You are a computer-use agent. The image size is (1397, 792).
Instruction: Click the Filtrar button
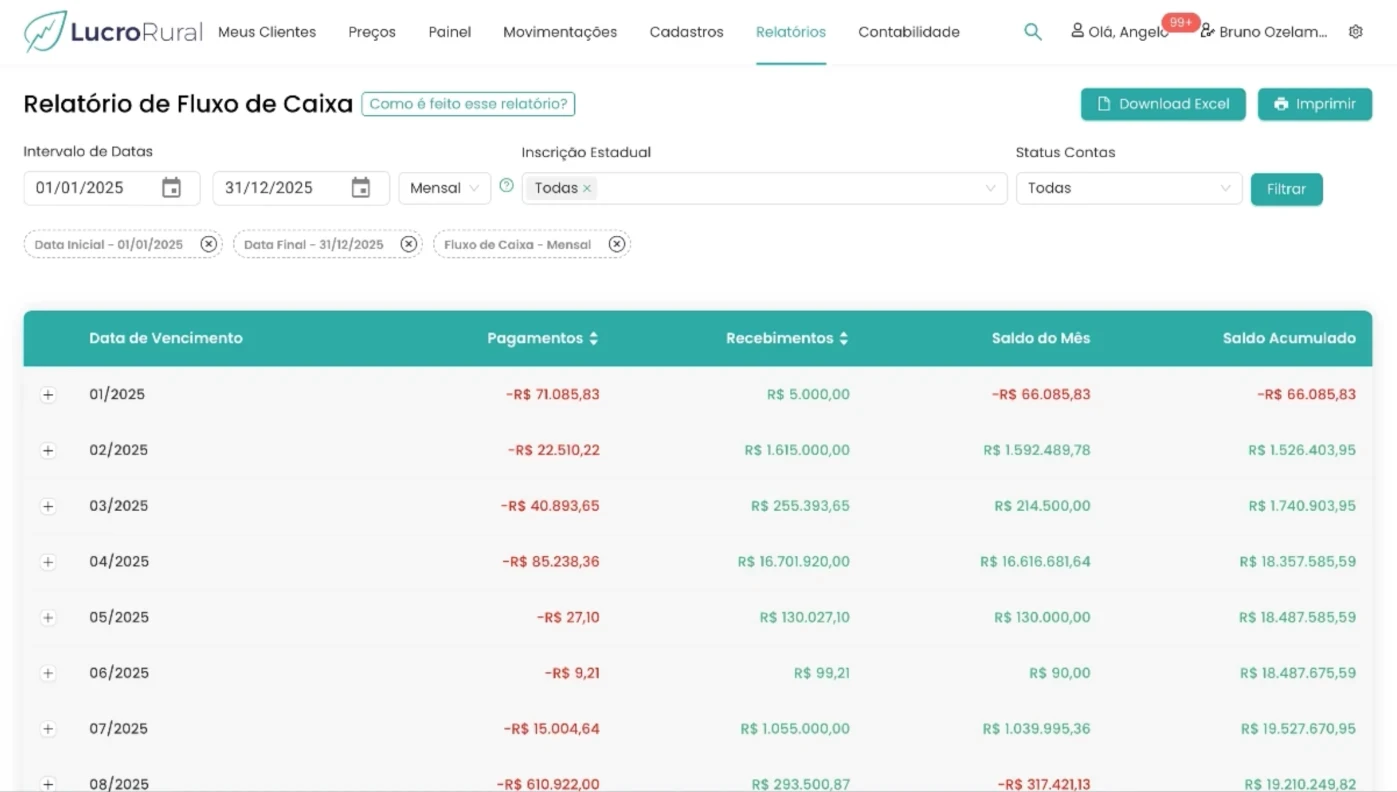pos(1287,189)
